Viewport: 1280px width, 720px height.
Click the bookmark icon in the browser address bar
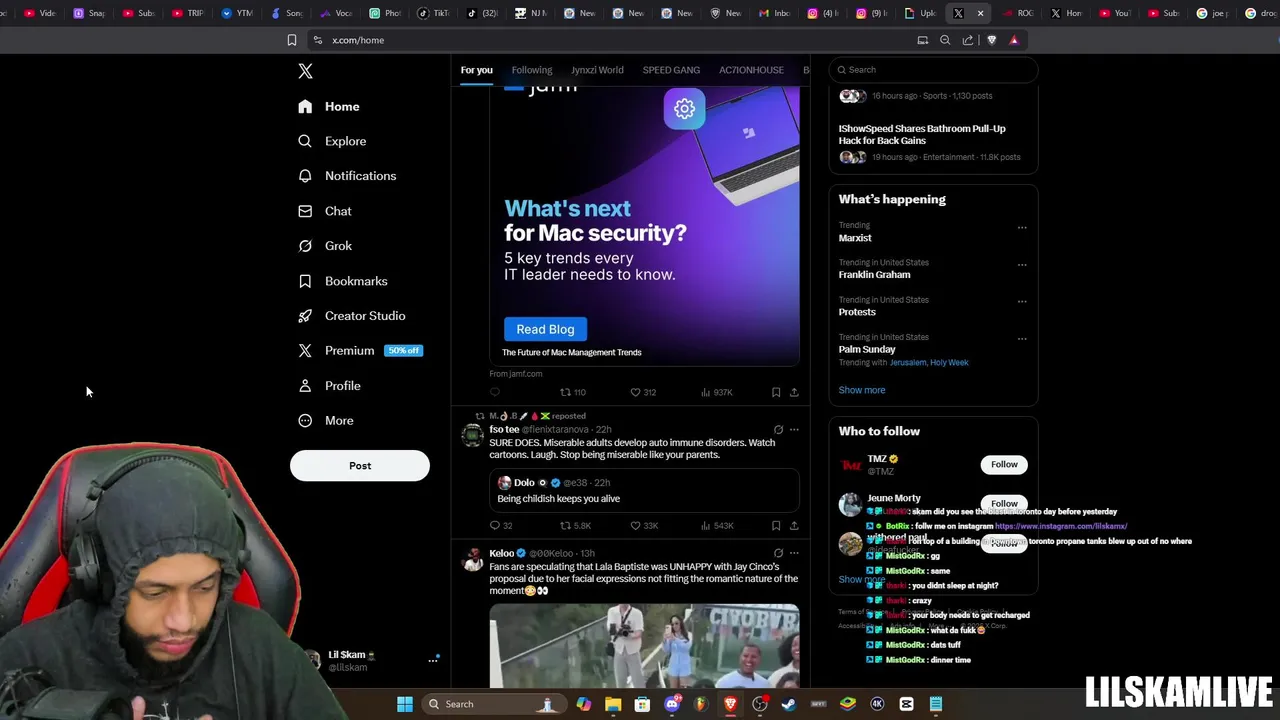click(291, 40)
